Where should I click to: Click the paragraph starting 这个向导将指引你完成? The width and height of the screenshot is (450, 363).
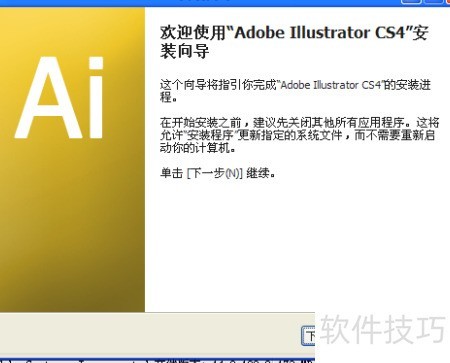295,91
